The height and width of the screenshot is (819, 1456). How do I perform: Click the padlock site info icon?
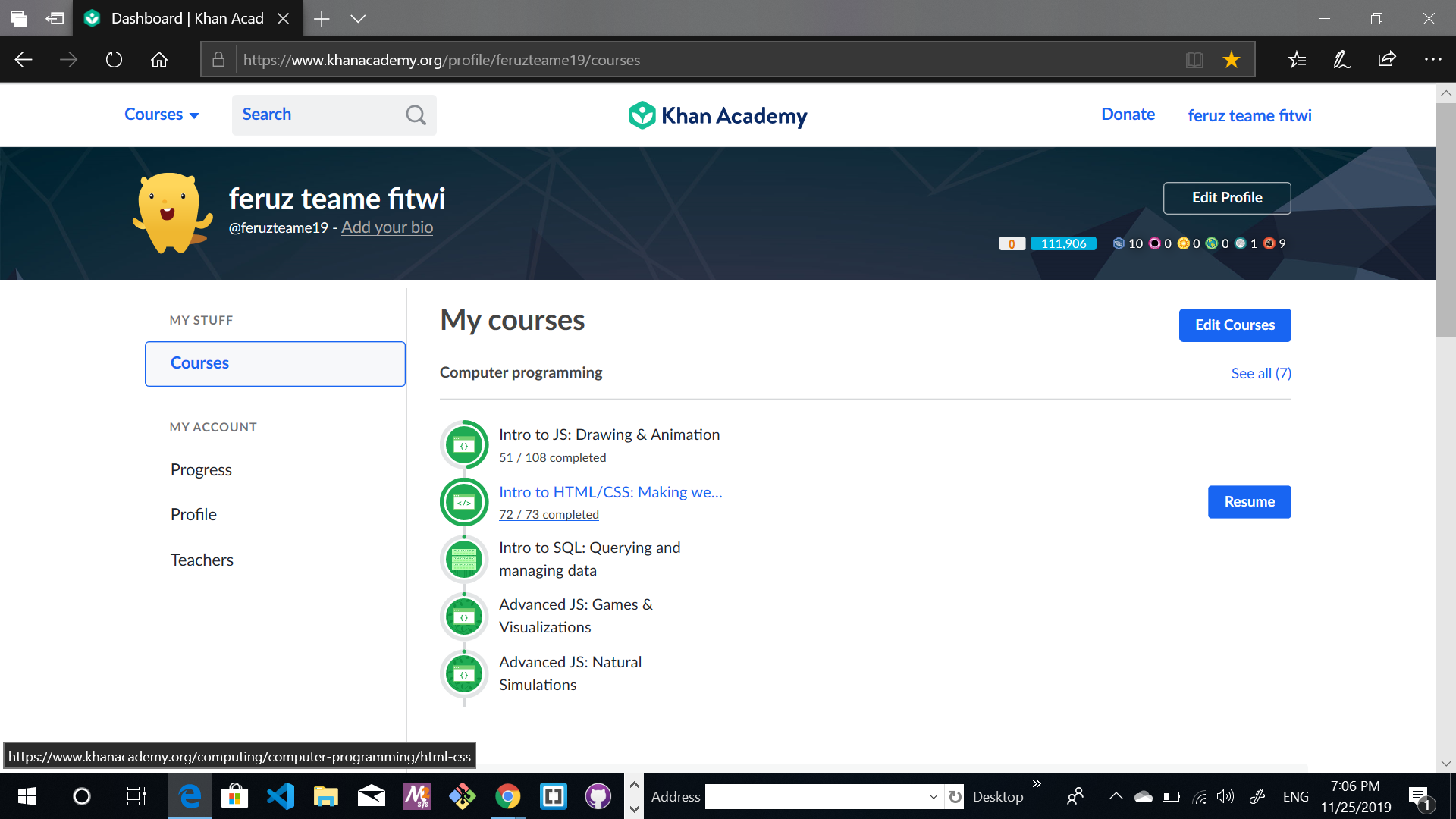(218, 60)
